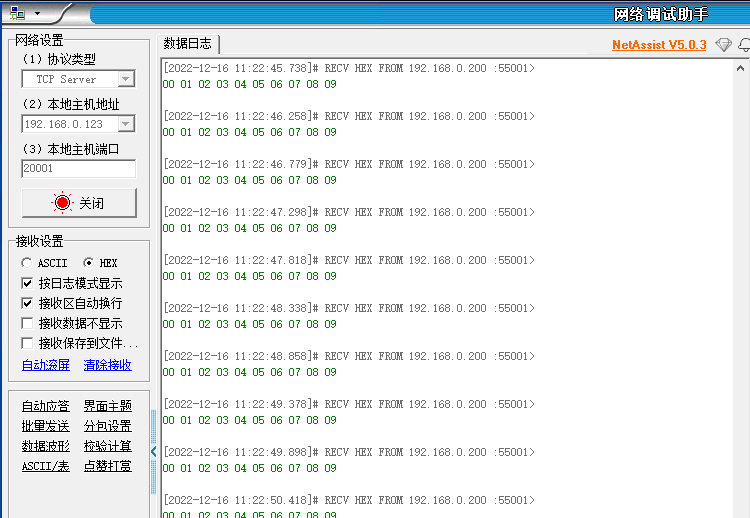Open the NetAssist V5.0.3 link
This screenshot has height=518, width=750.
pyautogui.click(x=658, y=45)
